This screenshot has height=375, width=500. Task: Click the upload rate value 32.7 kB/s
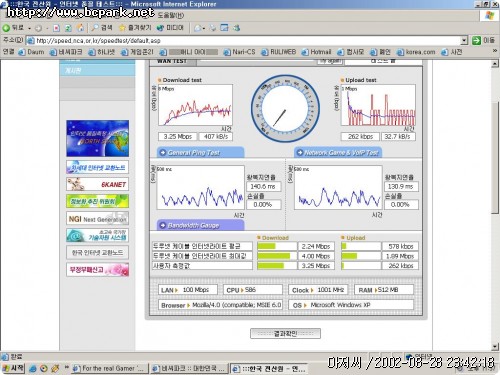tap(398, 137)
